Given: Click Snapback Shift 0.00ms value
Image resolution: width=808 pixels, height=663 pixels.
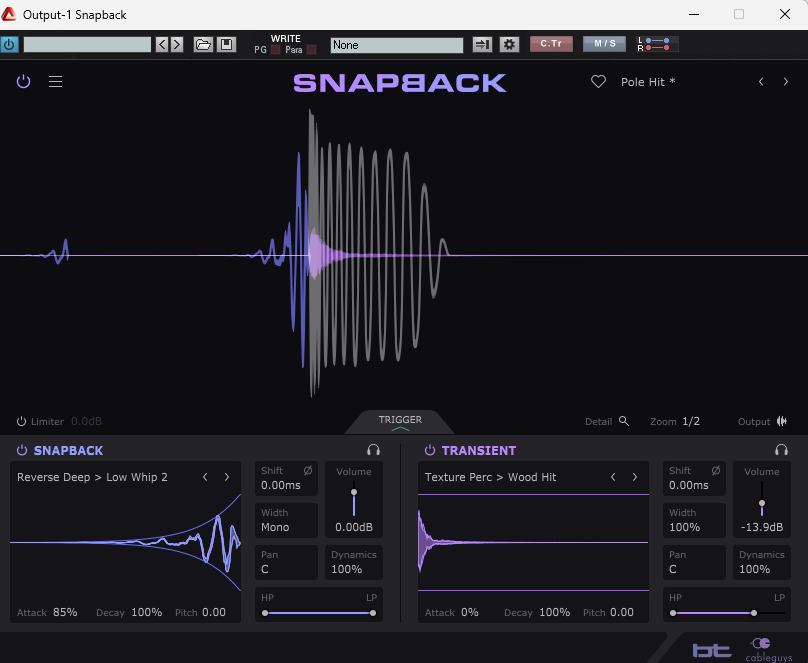Looking at the screenshot, I should [x=281, y=485].
